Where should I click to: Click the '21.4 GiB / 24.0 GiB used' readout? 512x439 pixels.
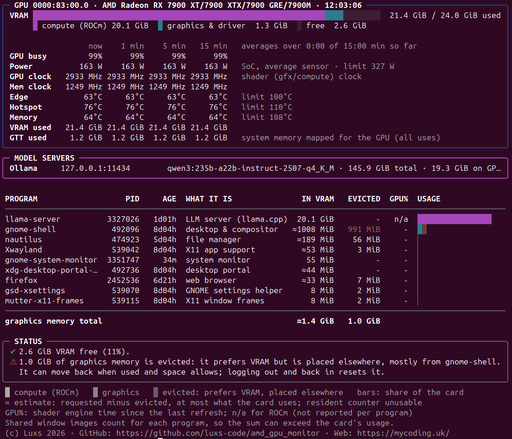click(445, 15)
